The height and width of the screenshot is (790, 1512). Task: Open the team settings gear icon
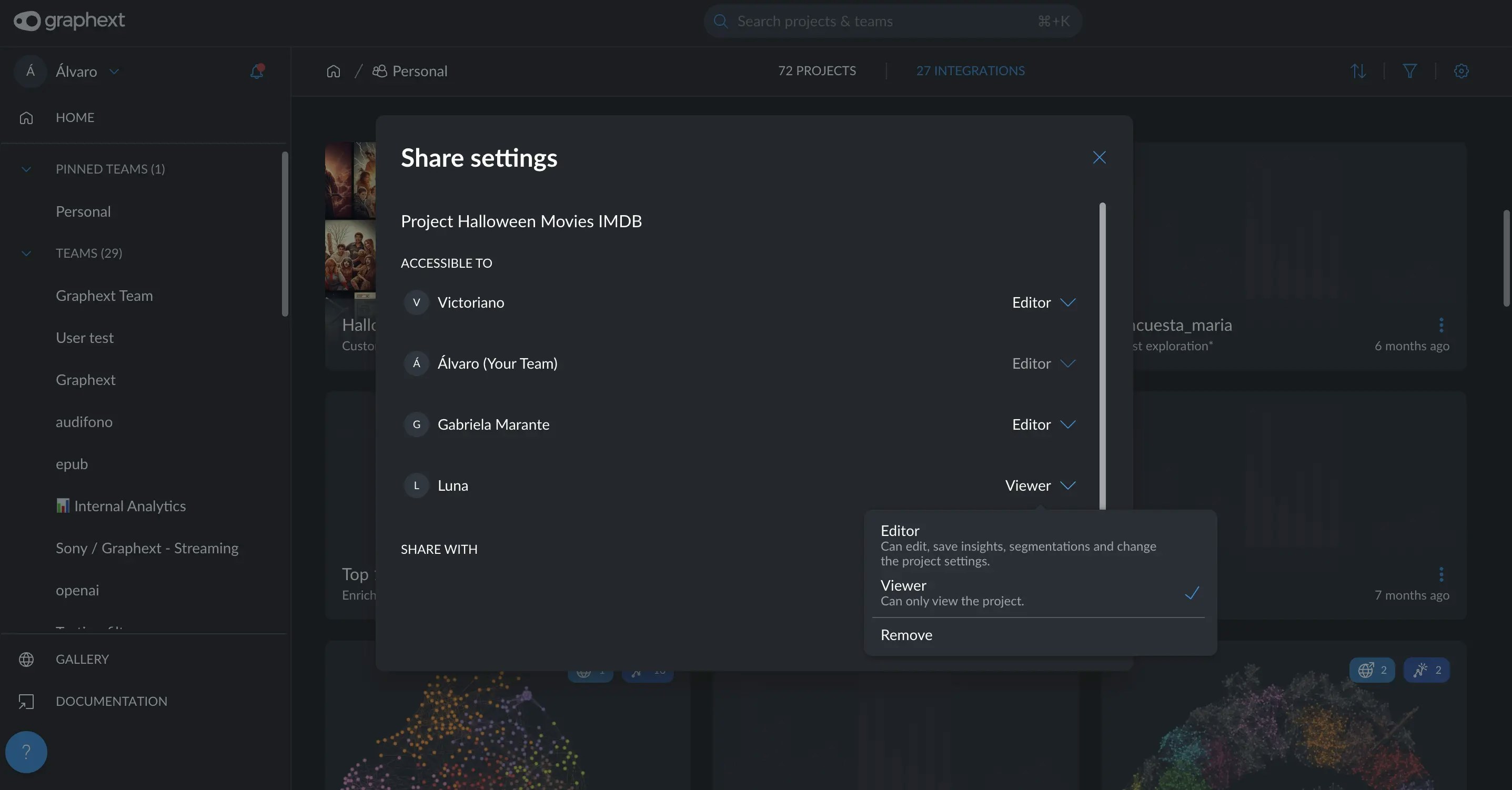click(x=1461, y=71)
